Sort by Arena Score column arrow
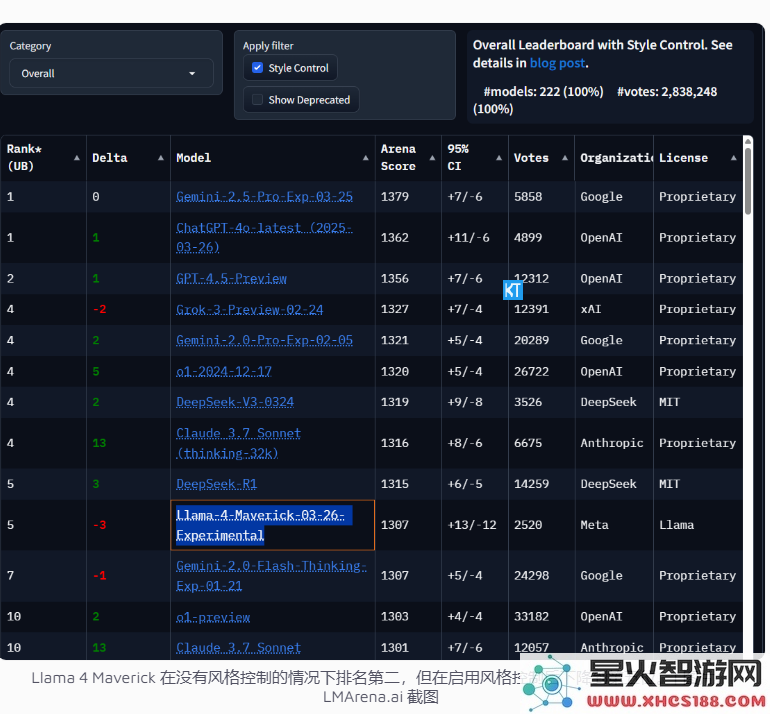Image resolution: width=770 pixels, height=714 pixels. point(432,158)
